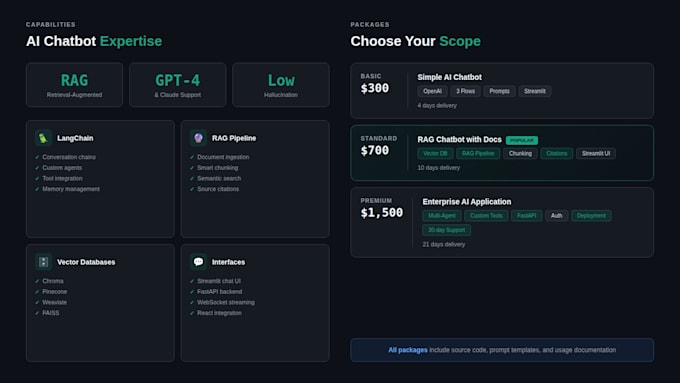Screen dimensions: 680x383
Task: Click the Prompts tag
Action: [500, 91]
